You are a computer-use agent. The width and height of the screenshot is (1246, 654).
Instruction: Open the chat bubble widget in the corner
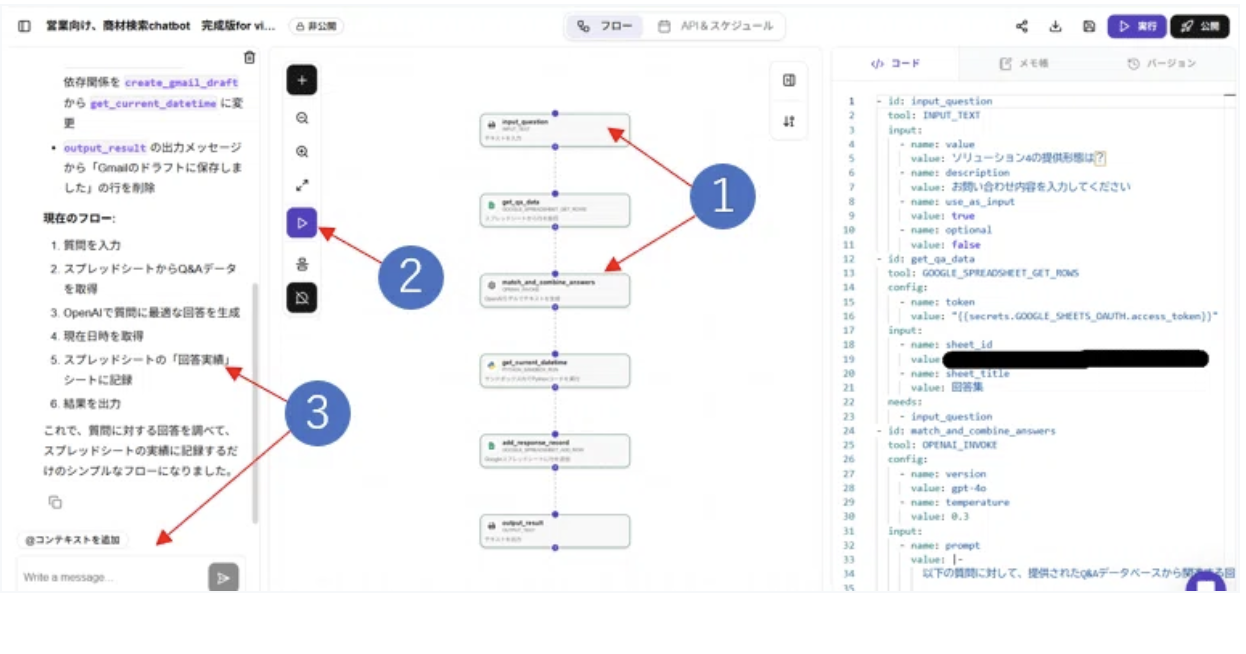click(x=1206, y=582)
